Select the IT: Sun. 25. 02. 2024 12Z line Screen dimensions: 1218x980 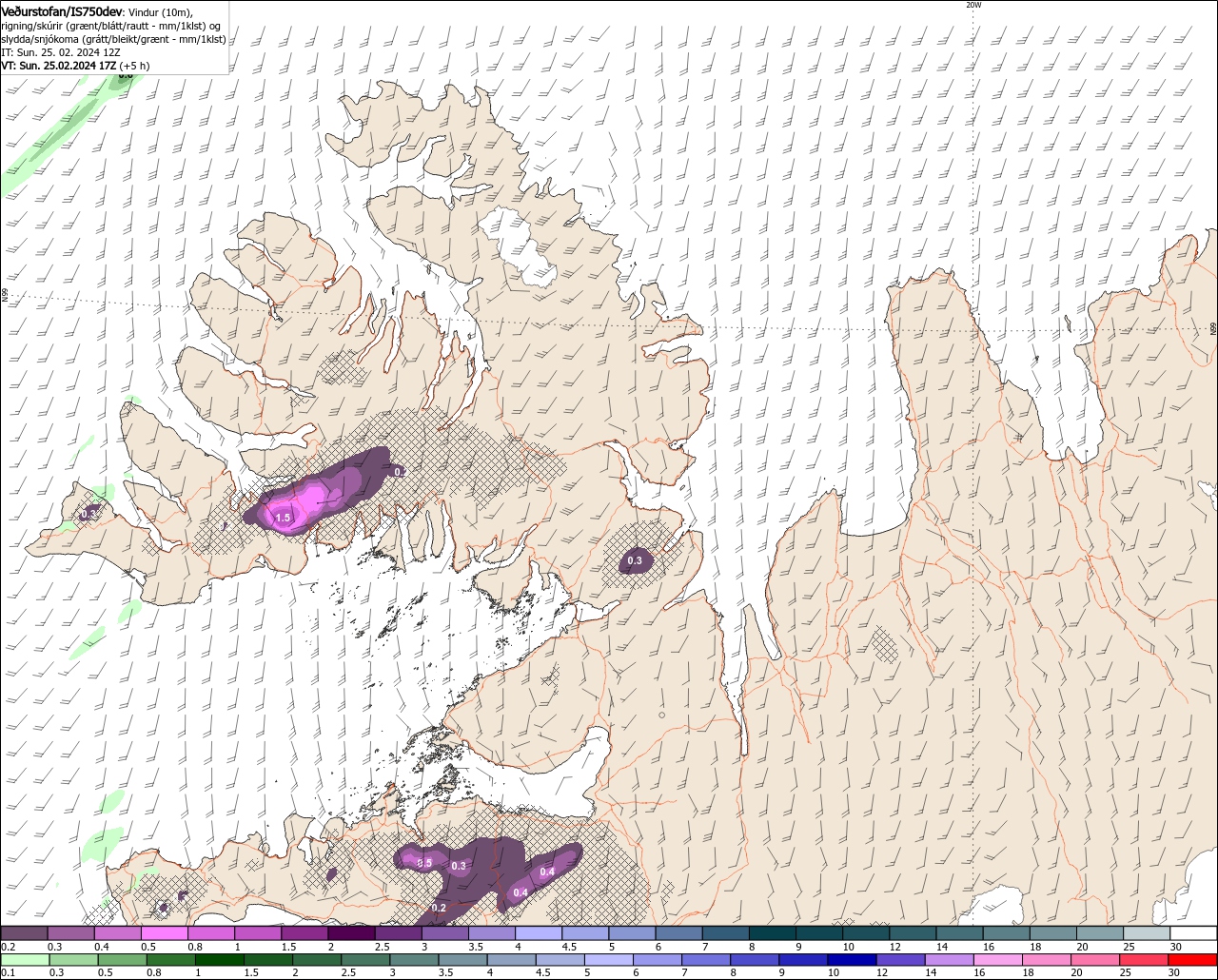click(60, 52)
